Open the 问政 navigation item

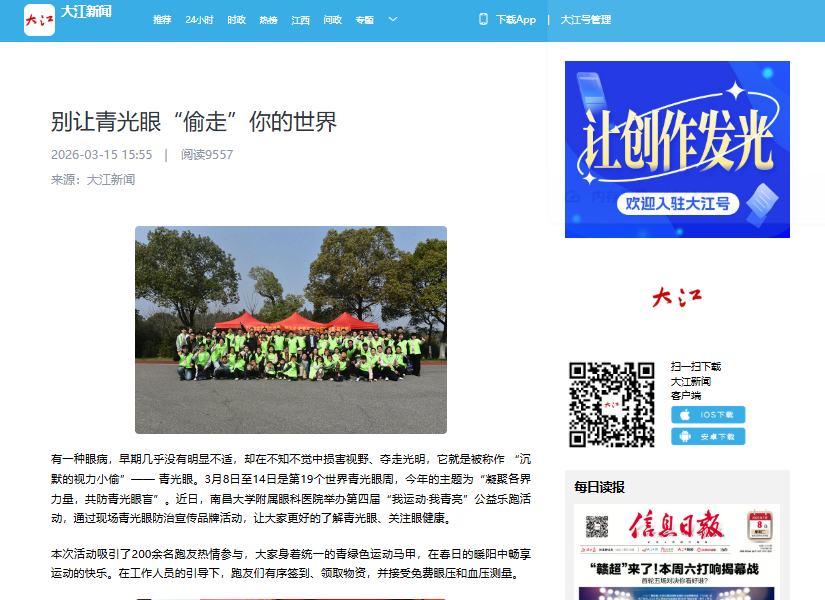pyautogui.click(x=332, y=20)
